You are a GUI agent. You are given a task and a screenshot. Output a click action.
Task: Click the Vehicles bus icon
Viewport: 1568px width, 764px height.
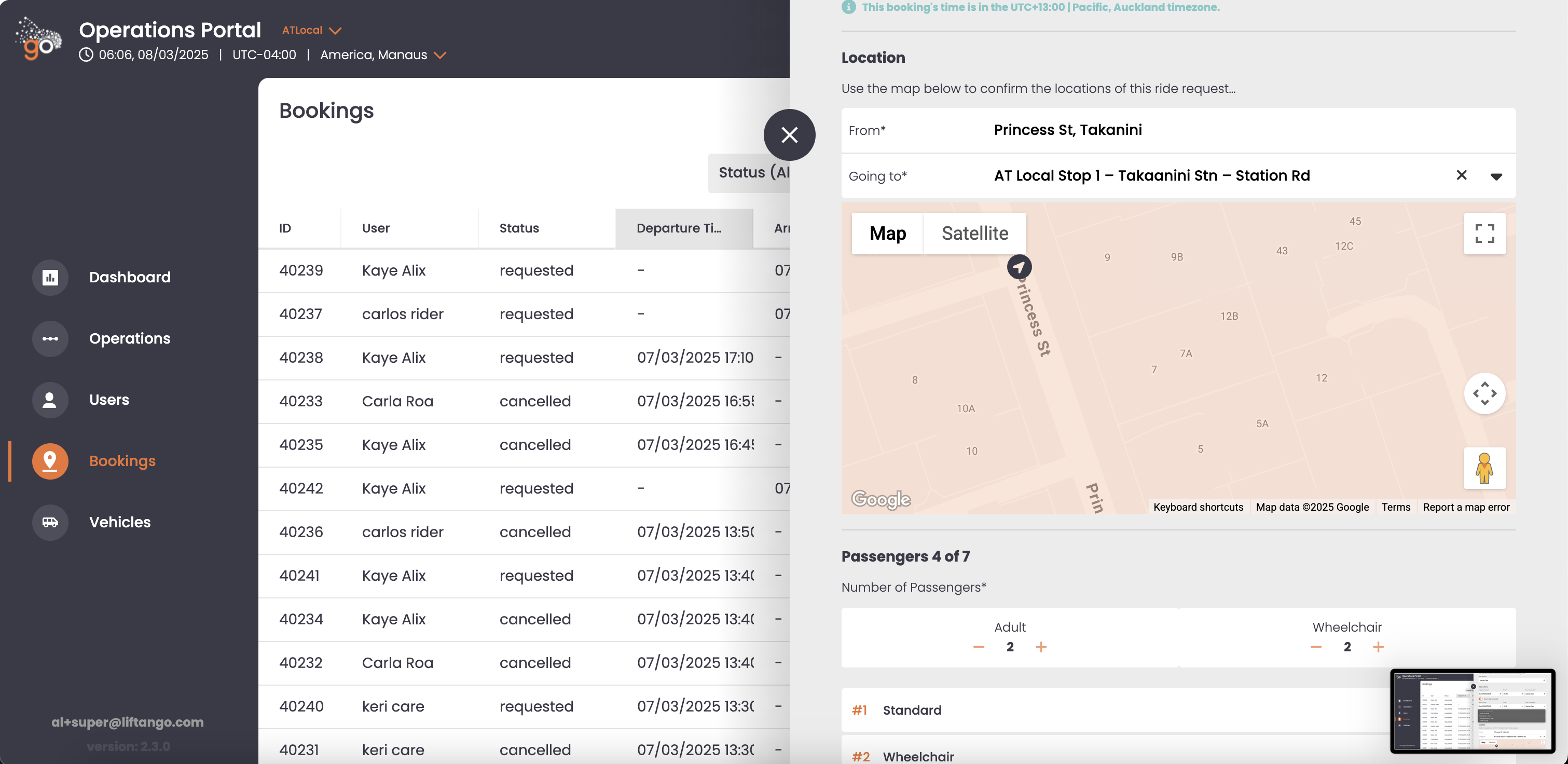(50, 522)
